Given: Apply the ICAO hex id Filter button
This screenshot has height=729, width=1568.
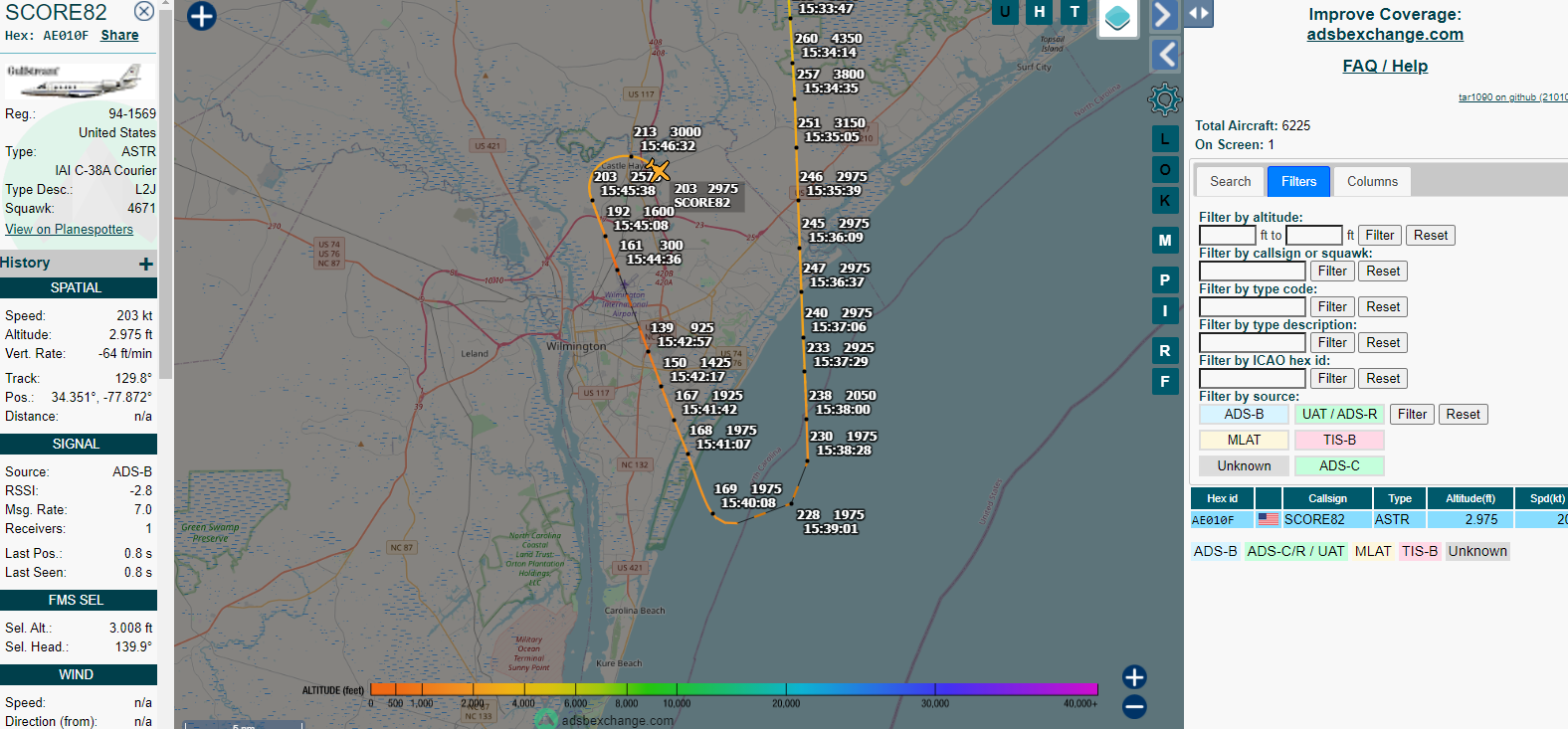Looking at the screenshot, I should click(x=1332, y=379).
